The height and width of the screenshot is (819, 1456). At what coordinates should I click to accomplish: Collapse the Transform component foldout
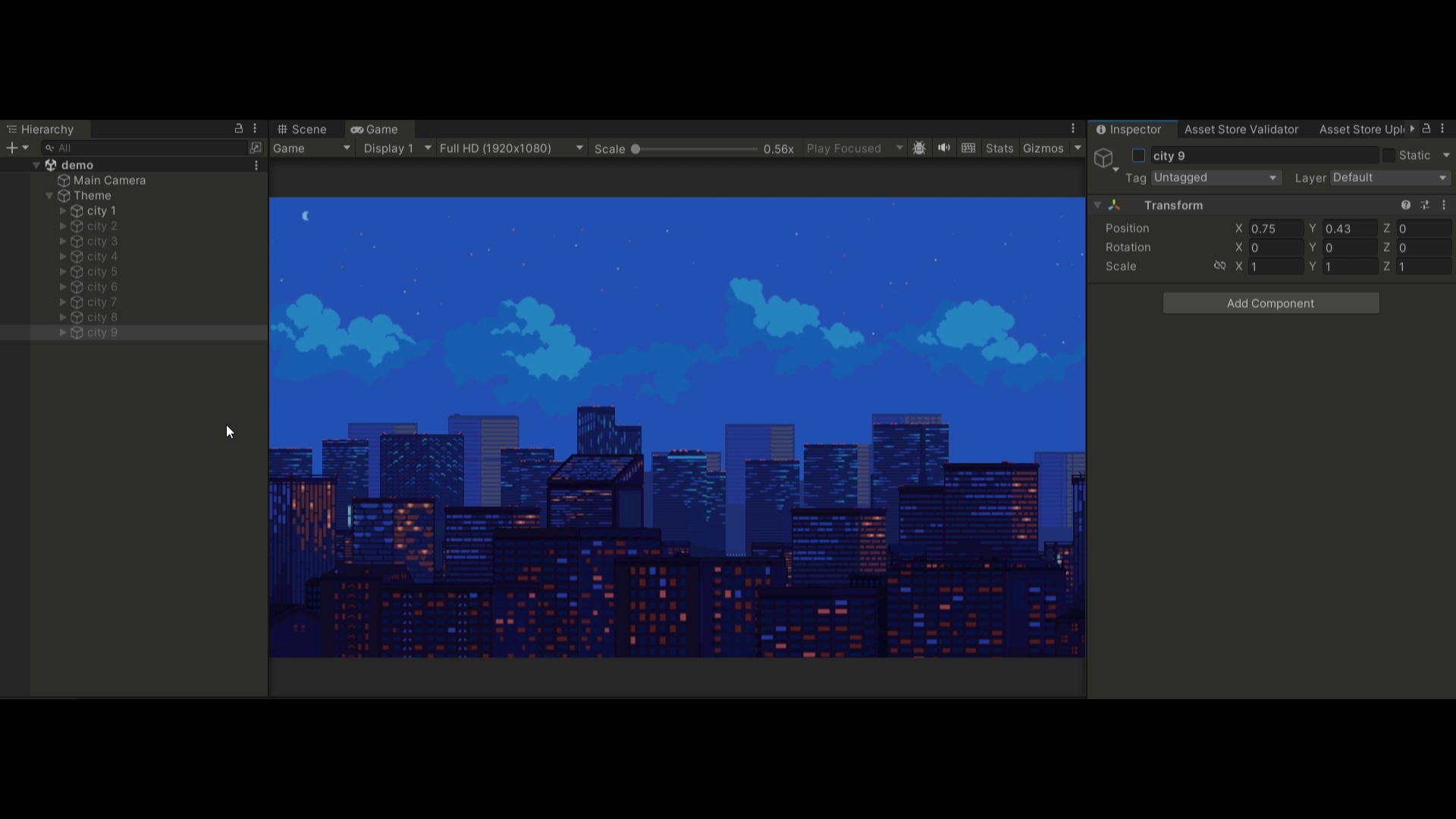(1097, 206)
